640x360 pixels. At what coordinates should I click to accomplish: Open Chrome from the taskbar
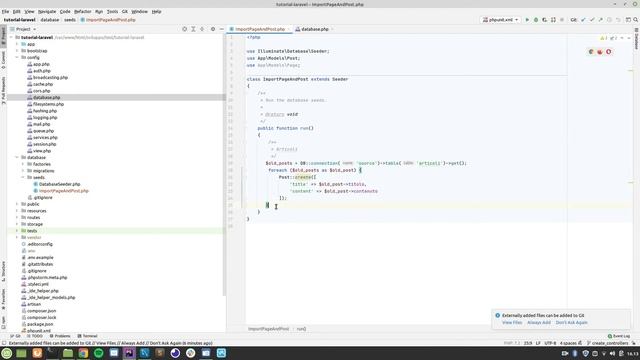(83, 353)
